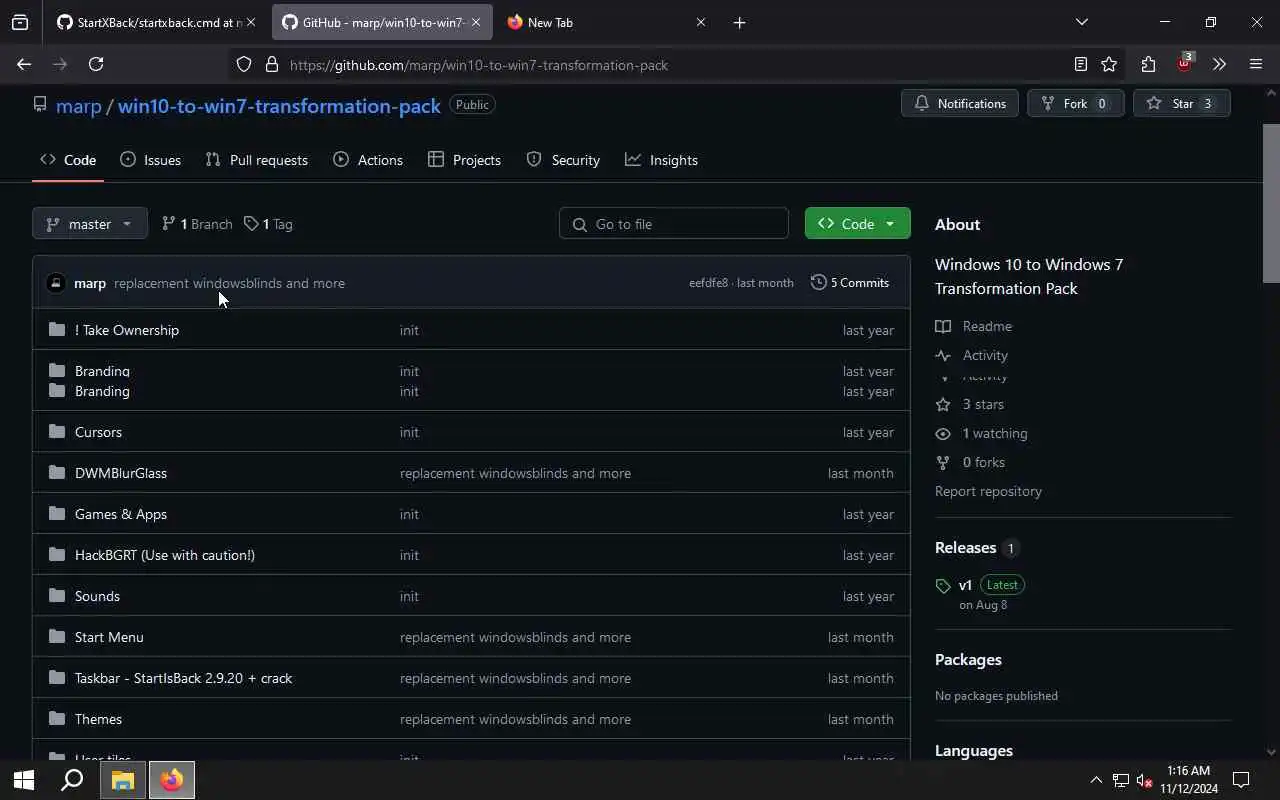Open commit hash eefdfe8
The width and height of the screenshot is (1280, 800).
click(x=708, y=283)
